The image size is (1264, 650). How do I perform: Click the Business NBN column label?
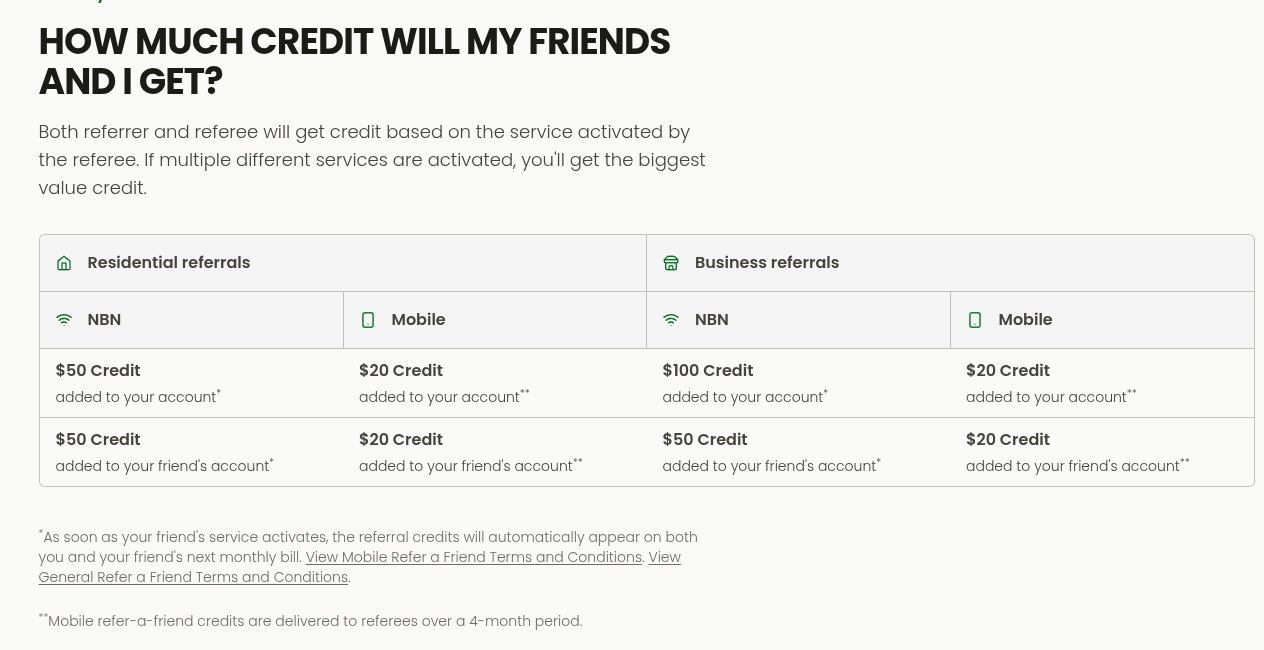(711, 320)
